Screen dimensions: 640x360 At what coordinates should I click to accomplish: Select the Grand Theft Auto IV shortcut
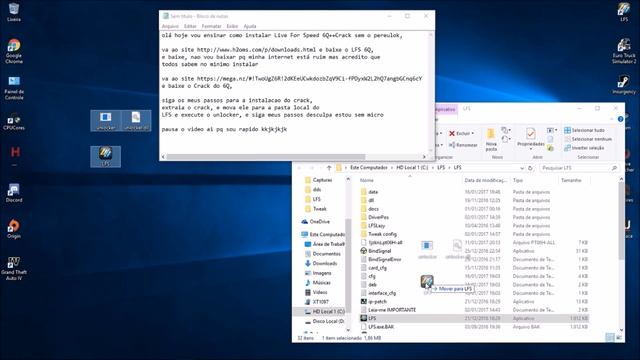coord(13,268)
